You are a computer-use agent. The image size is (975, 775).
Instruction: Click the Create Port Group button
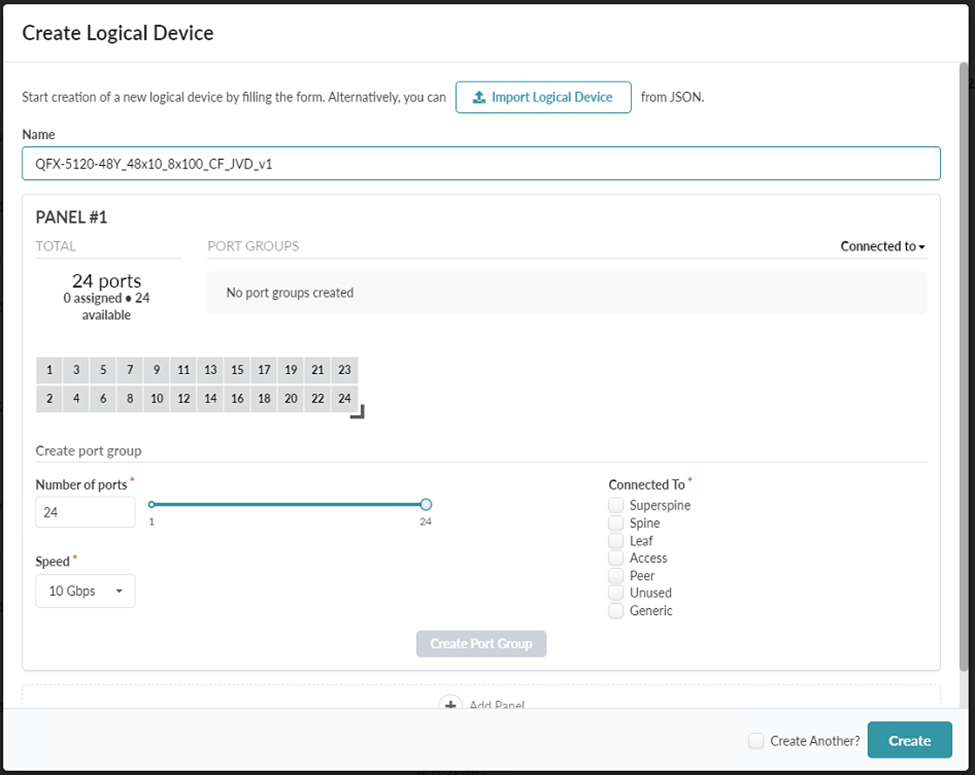[481, 644]
